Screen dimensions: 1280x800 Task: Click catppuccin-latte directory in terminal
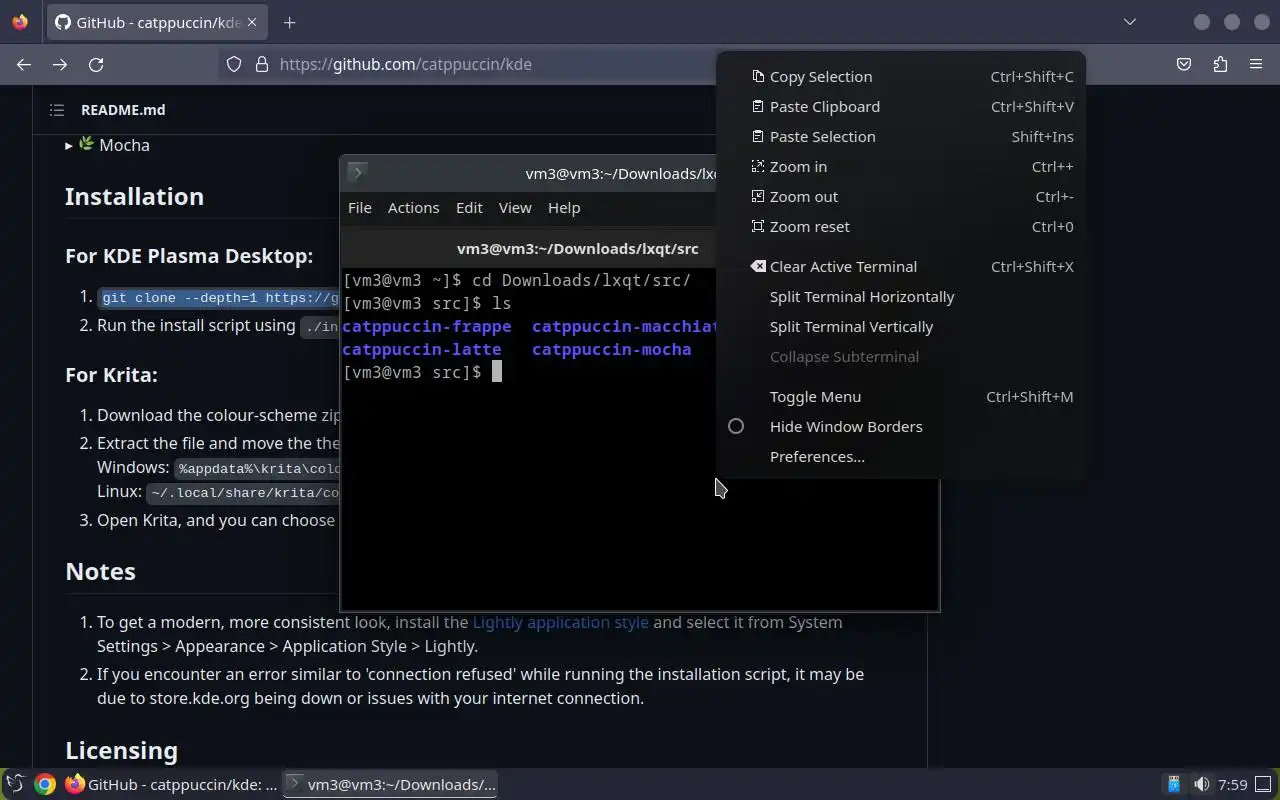click(421, 349)
